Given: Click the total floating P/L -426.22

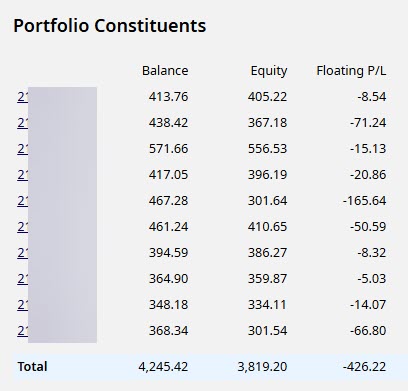Looking at the screenshot, I should 365,367.
